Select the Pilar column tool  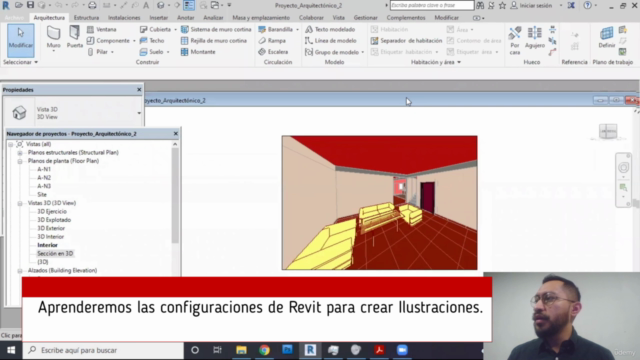pos(98,52)
